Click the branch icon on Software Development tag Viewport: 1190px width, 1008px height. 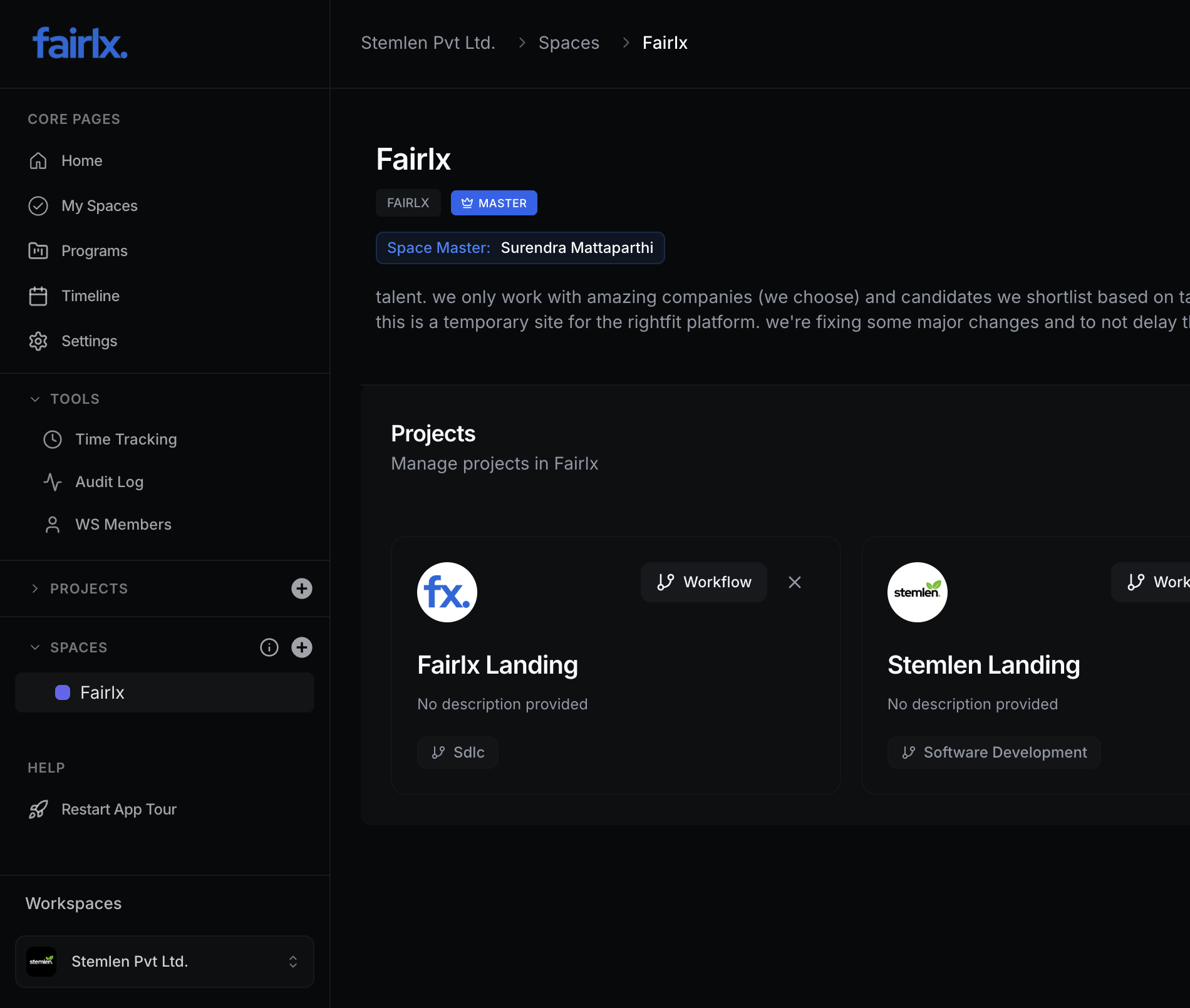pyautogui.click(x=909, y=753)
